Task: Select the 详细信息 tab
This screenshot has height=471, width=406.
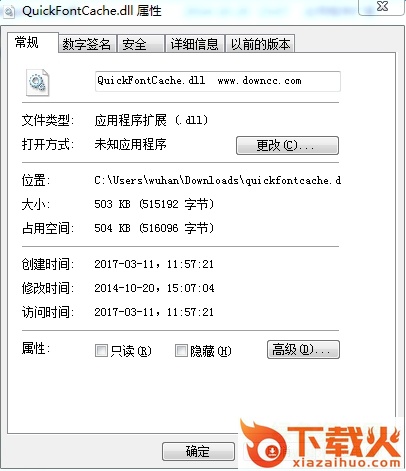Action: (x=195, y=44)
